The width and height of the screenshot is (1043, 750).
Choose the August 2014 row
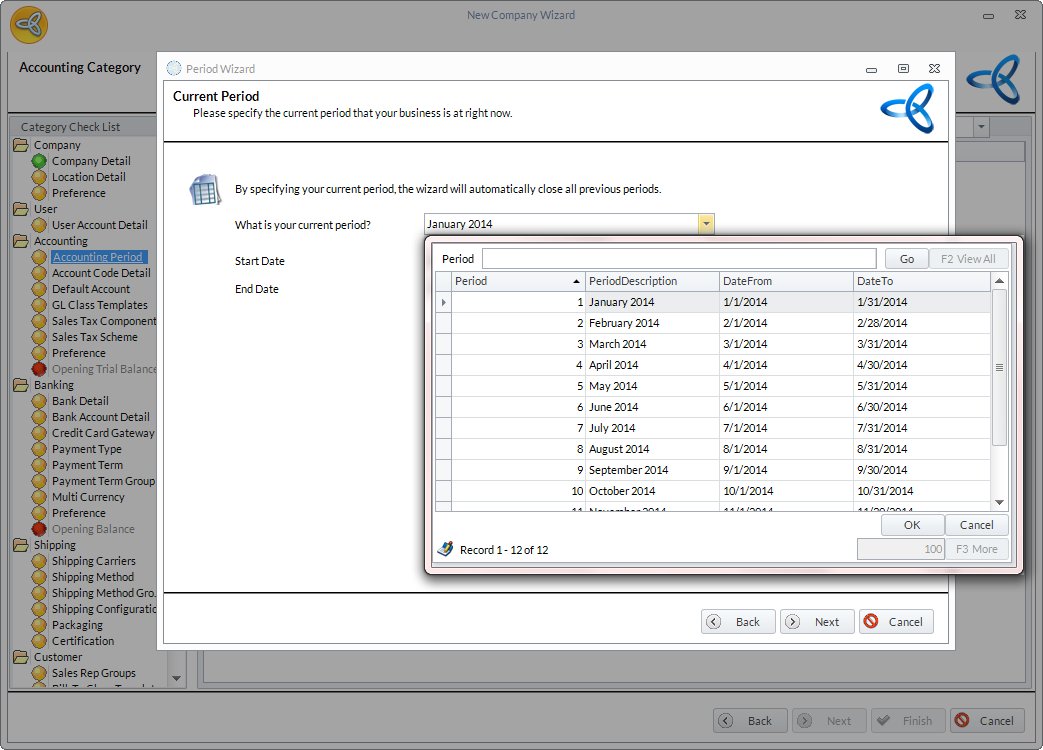[618, 449]
